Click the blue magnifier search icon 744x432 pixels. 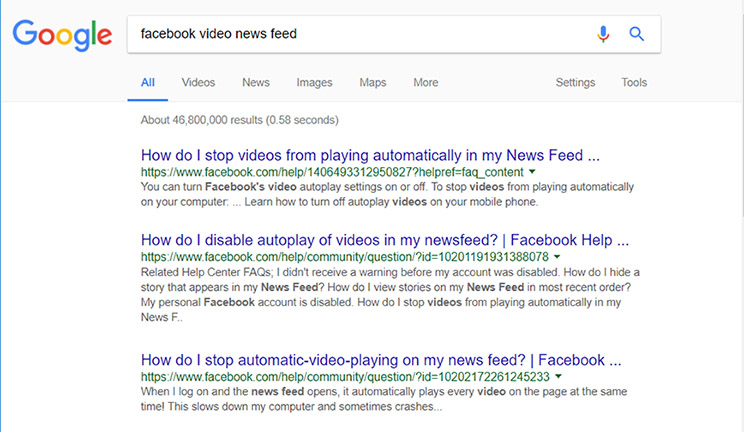636,34
